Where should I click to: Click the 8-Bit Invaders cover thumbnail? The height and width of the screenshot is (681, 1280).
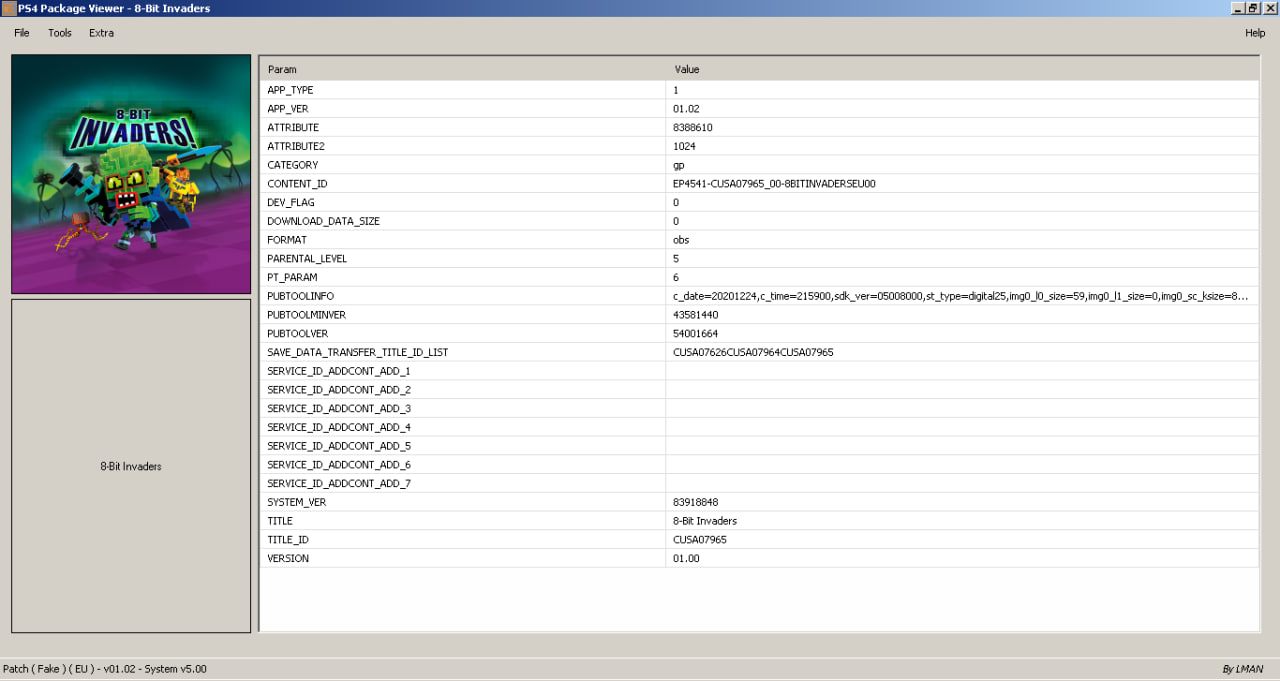pos(131,174)
